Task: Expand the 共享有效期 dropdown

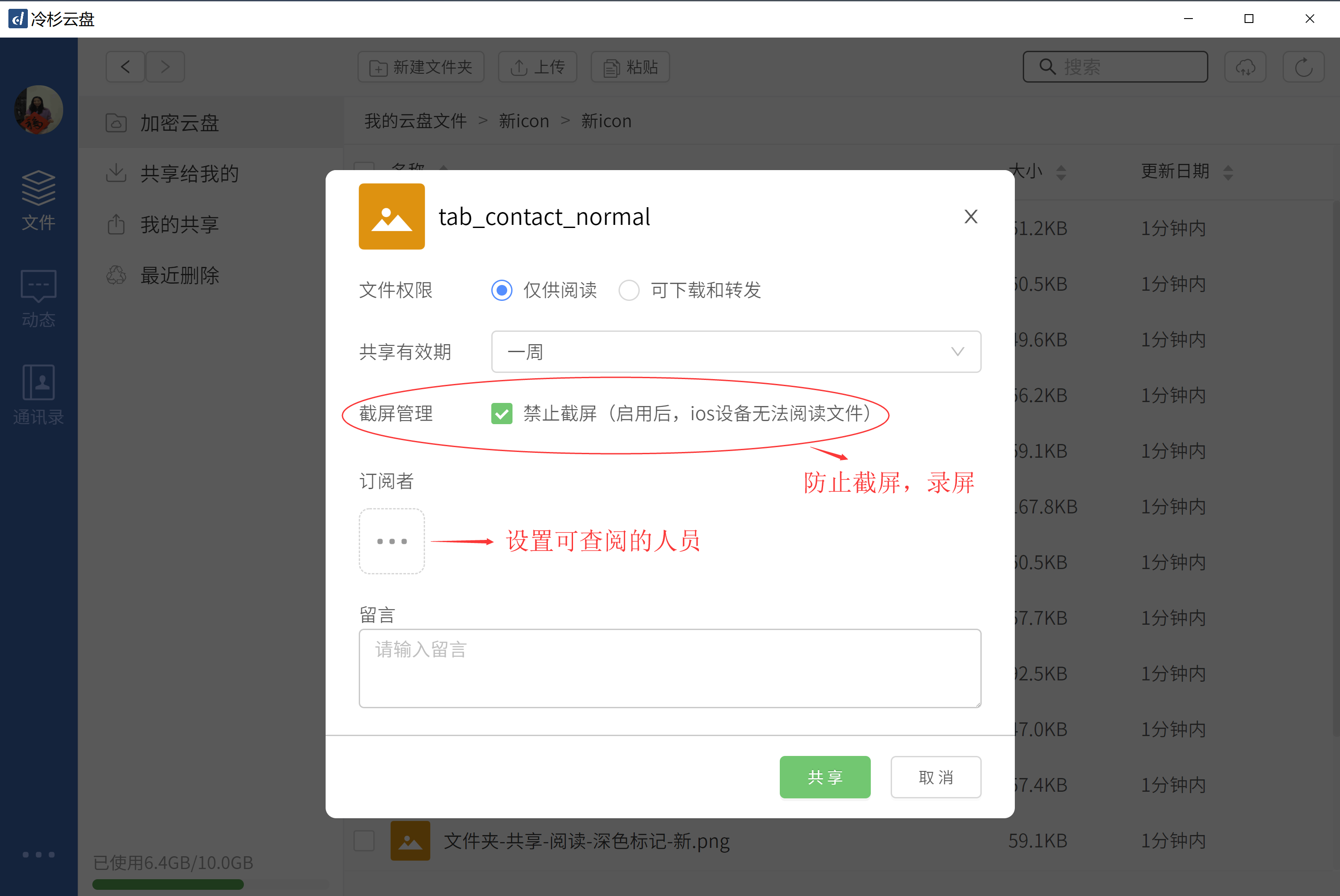Action: pyautogui.click(x=736, y=352)
